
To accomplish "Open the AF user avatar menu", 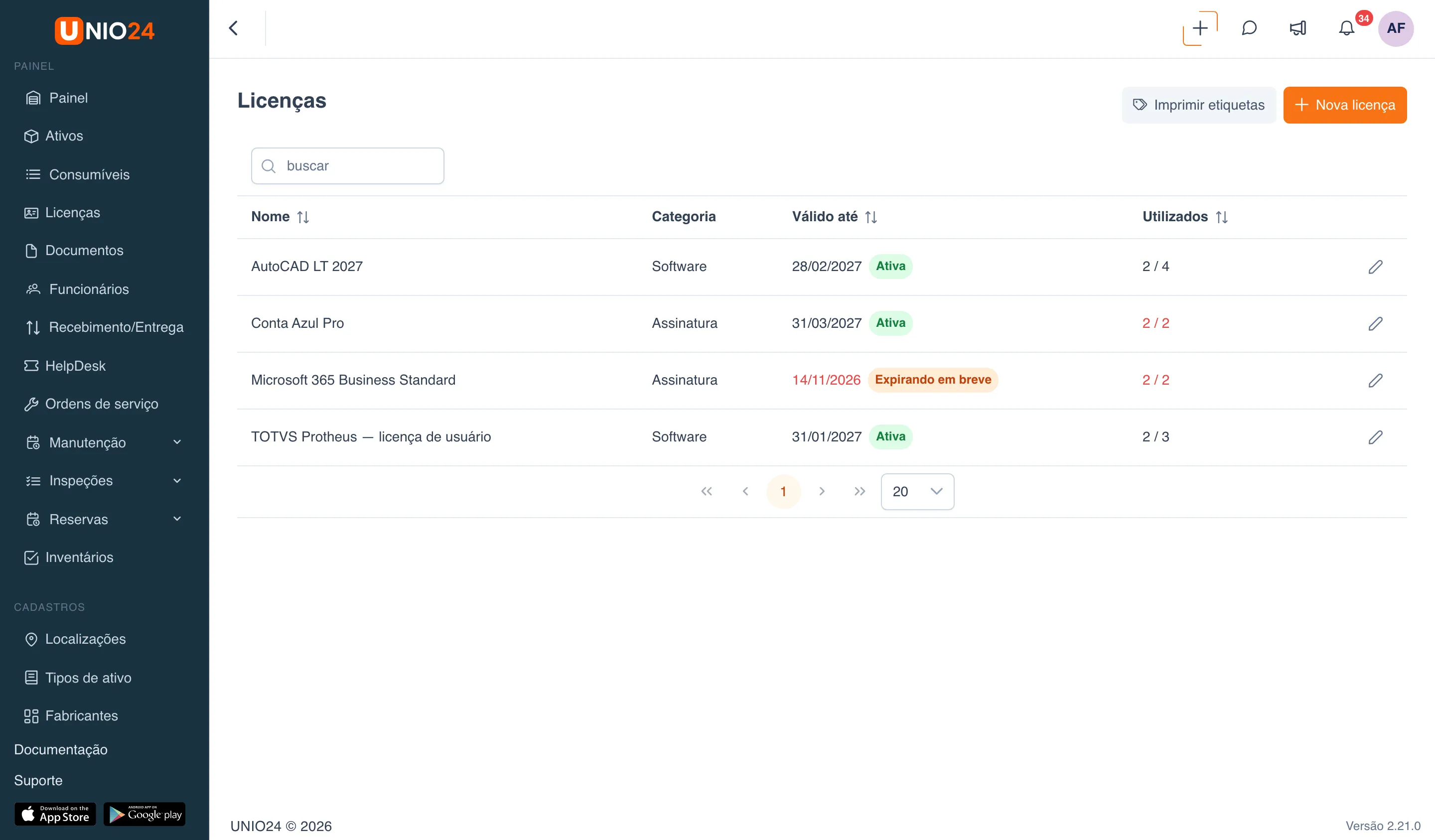I will coord(1396,28).
